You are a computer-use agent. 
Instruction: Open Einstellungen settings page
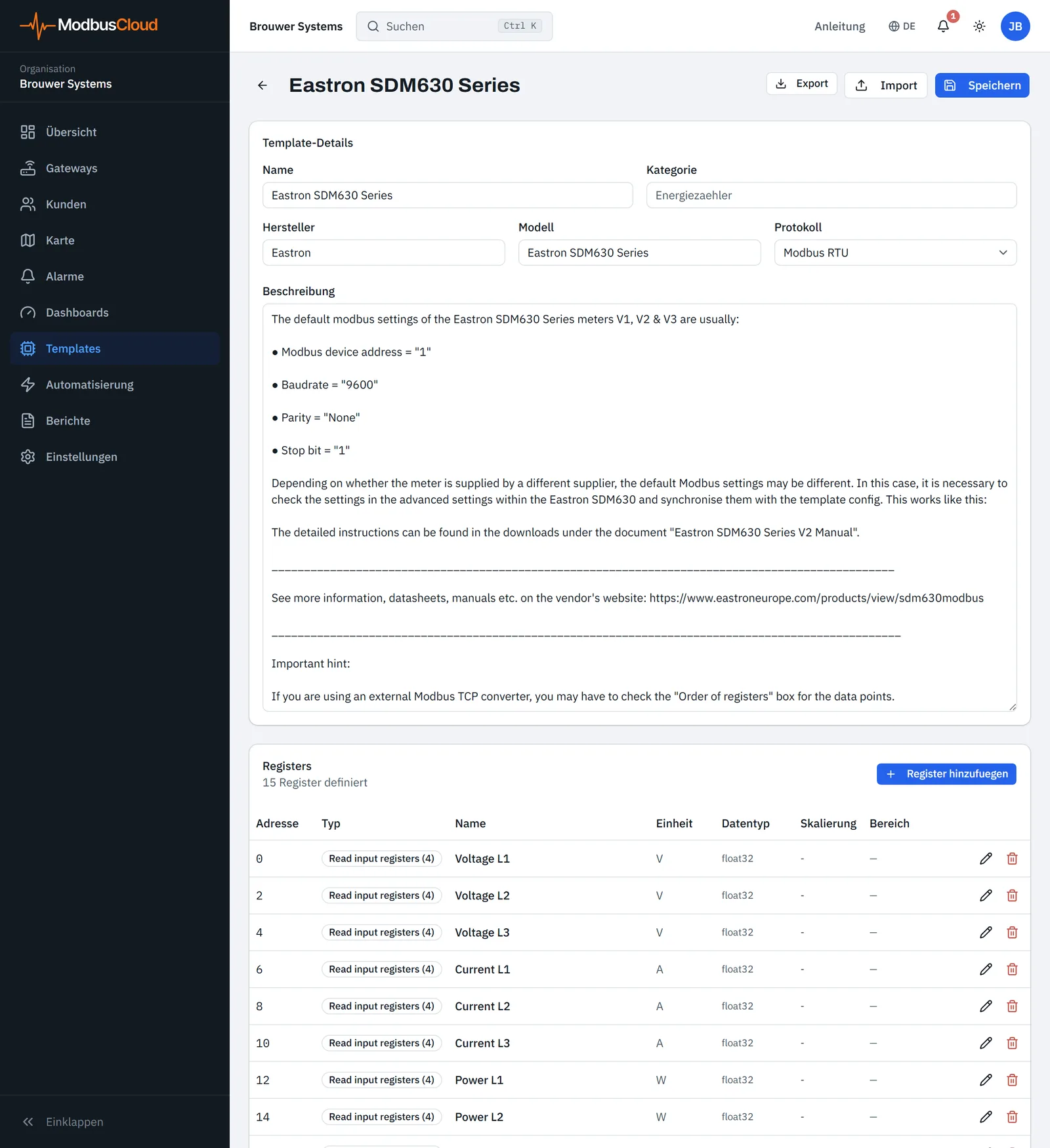tap(115, 457)
